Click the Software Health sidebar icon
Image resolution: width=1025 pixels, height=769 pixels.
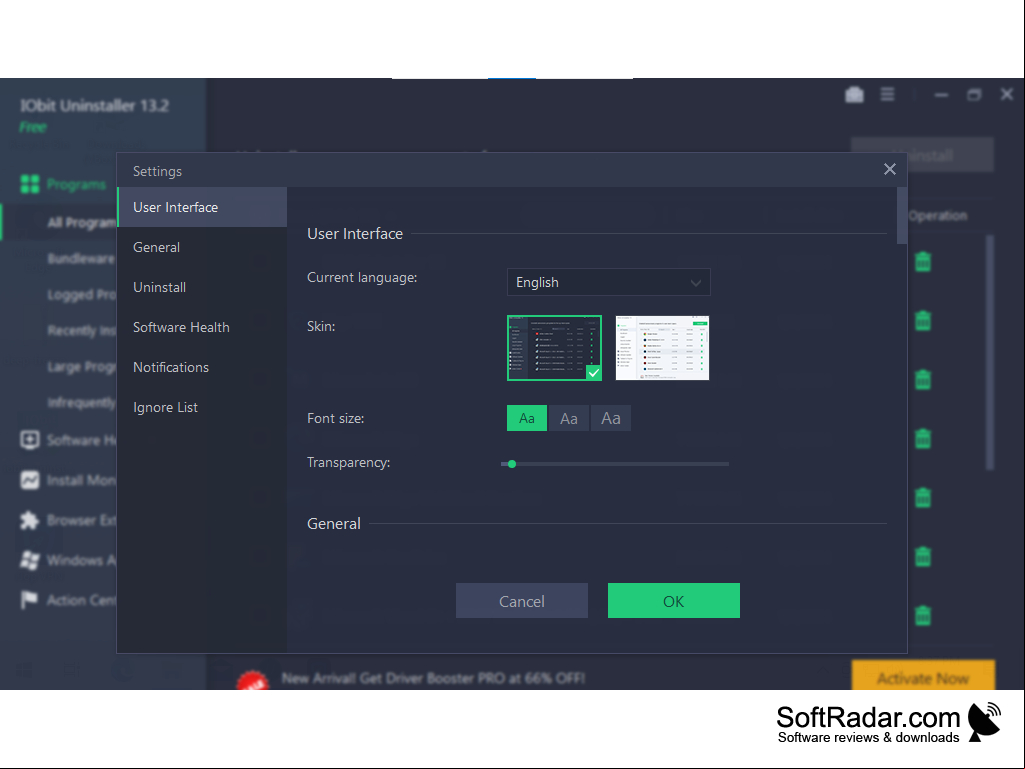[x=29, y=439]
